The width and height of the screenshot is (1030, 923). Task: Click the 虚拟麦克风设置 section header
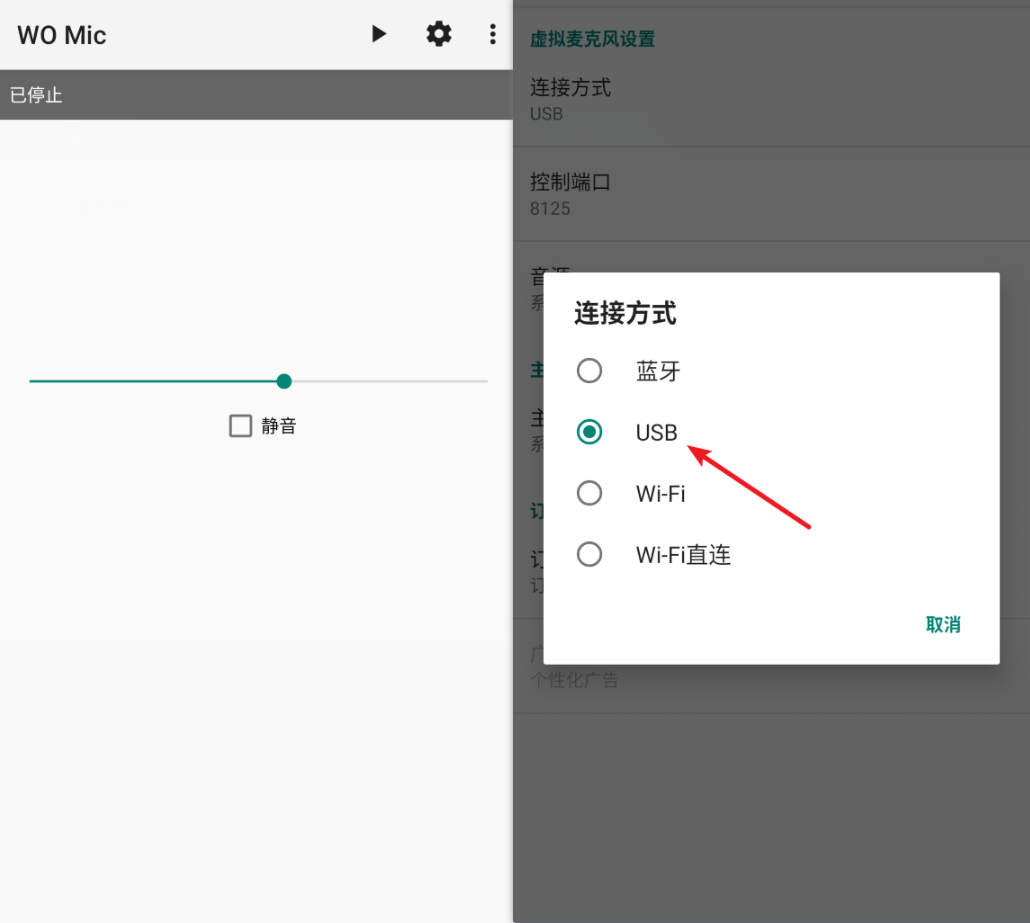593,39
